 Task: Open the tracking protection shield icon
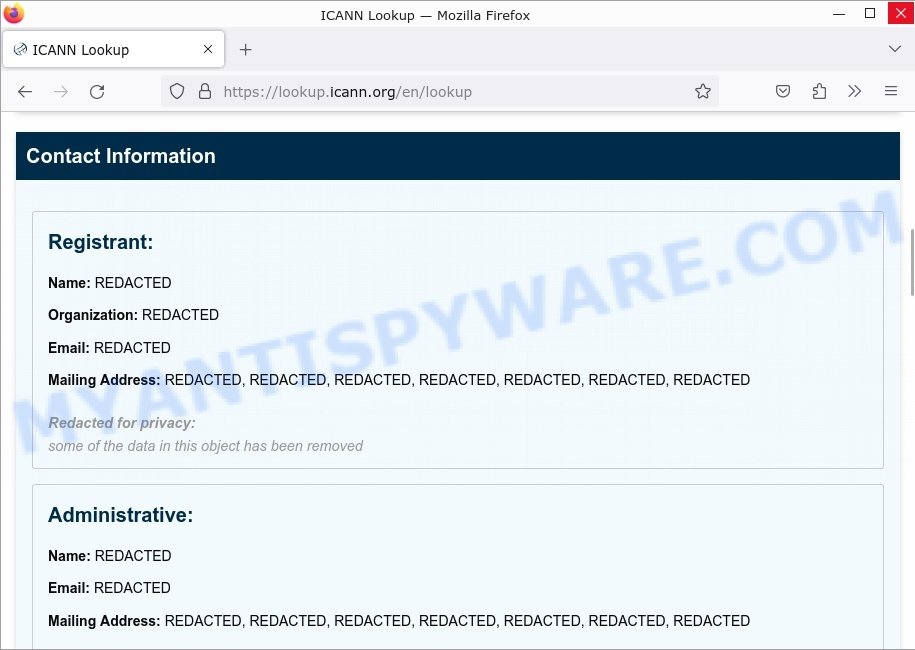click(x=177, y=91)
